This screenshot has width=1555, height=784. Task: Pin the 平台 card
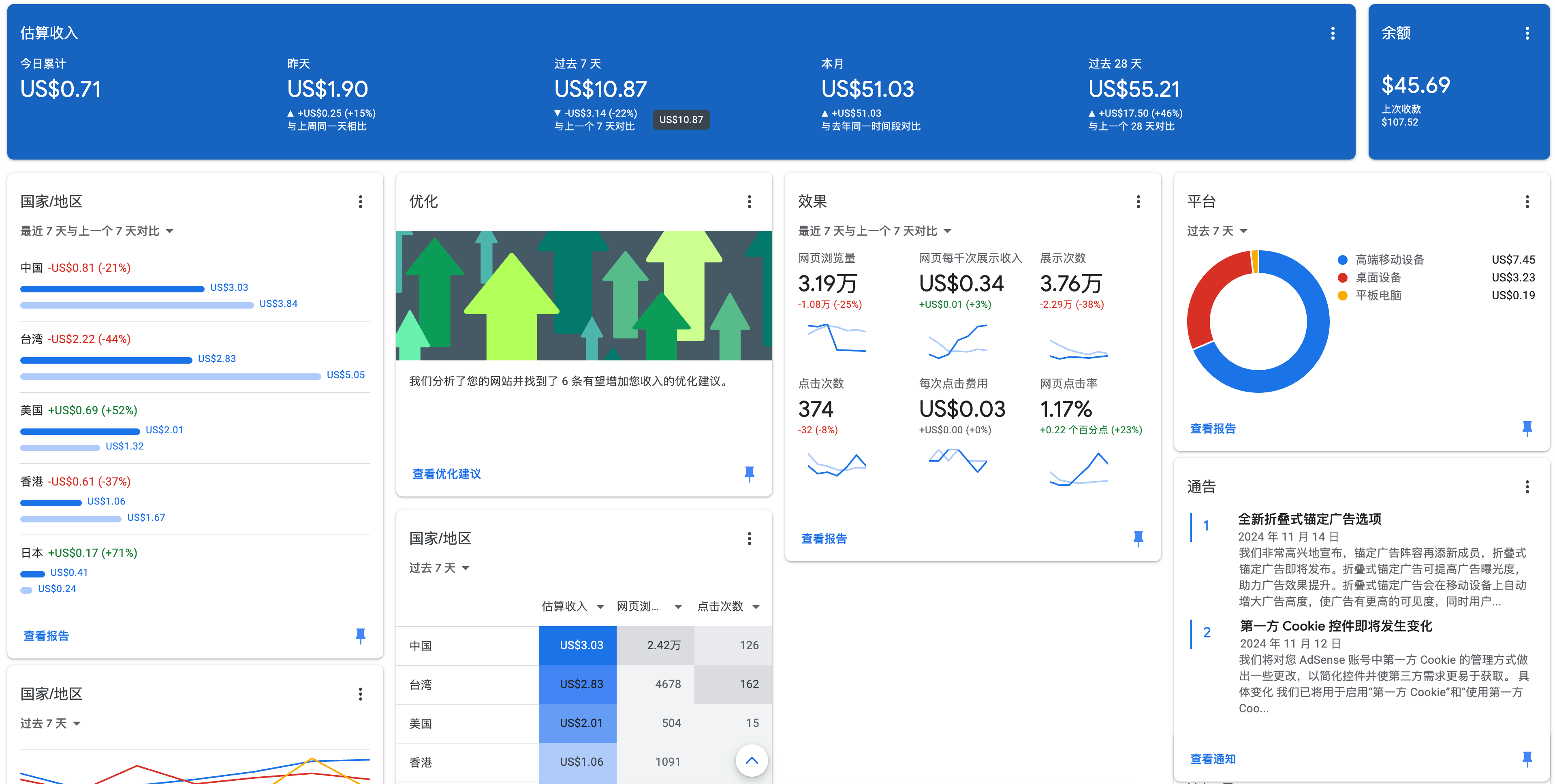click(1527, 428)
